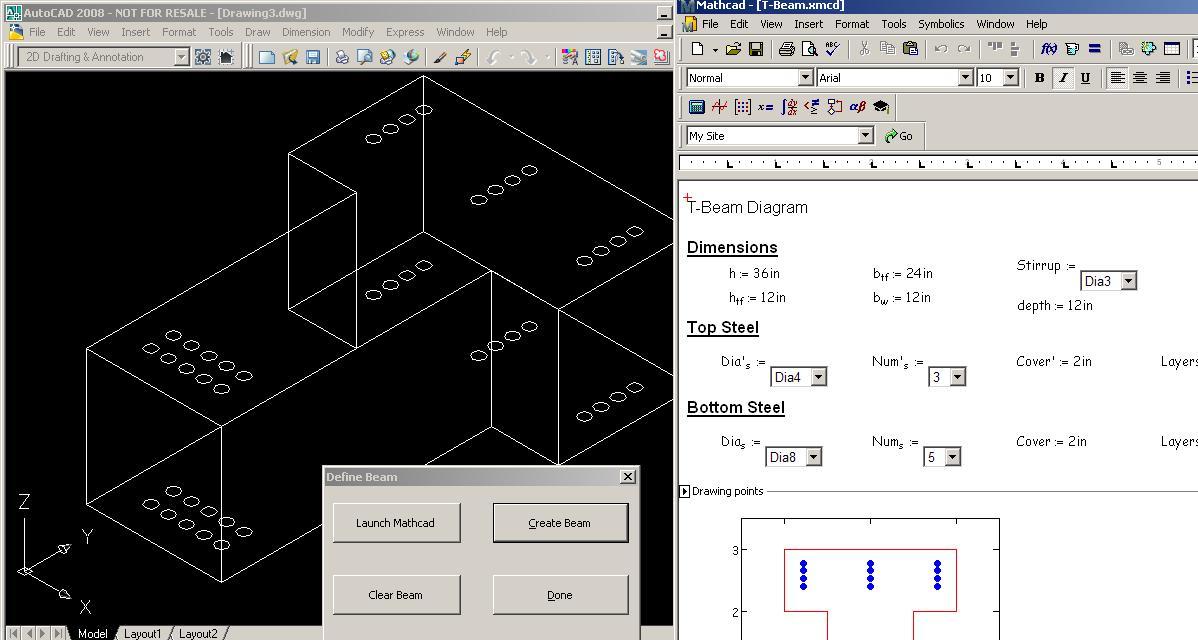Open Mathcad Calculator toolbar icon

(697, 107)
